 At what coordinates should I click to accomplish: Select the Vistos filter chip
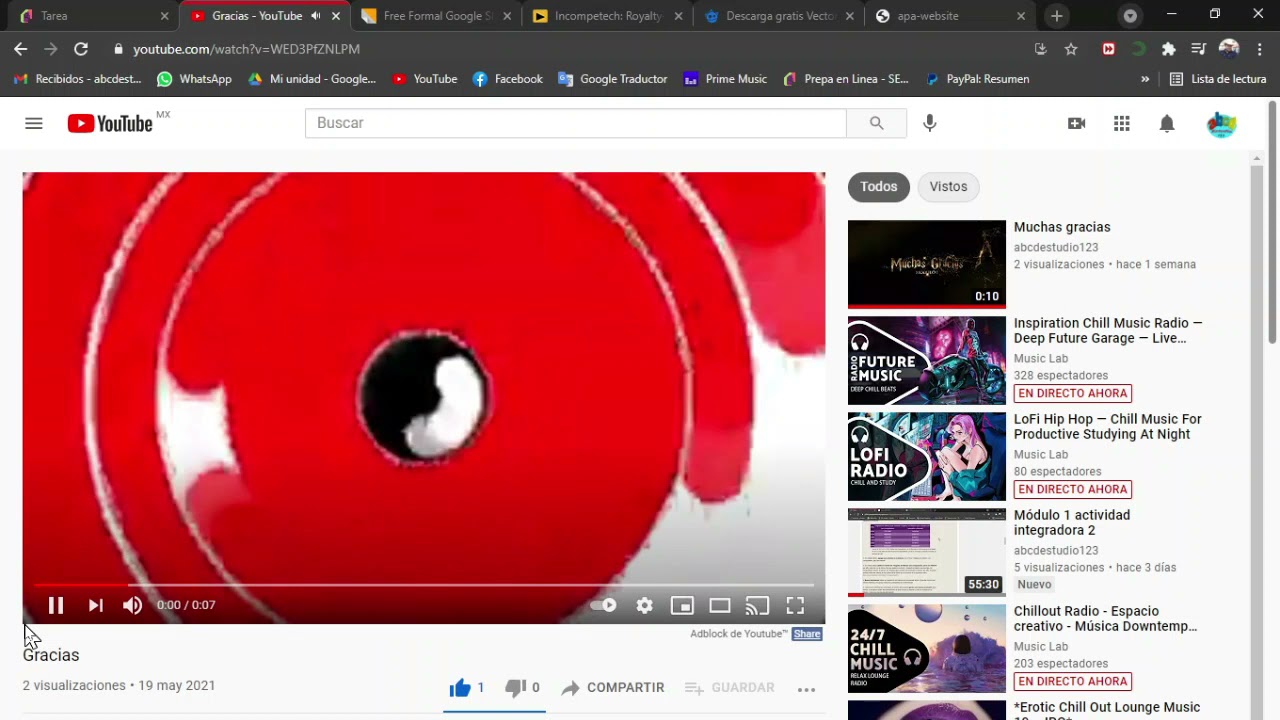[x=948, y=187]
